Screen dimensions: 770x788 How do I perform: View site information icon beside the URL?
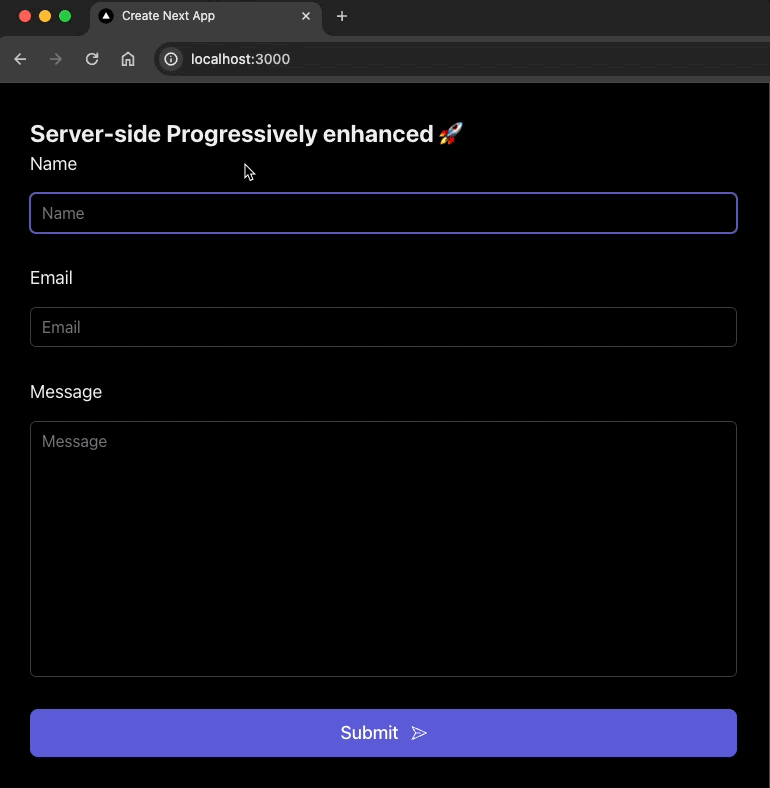click(x=171, y=59)
